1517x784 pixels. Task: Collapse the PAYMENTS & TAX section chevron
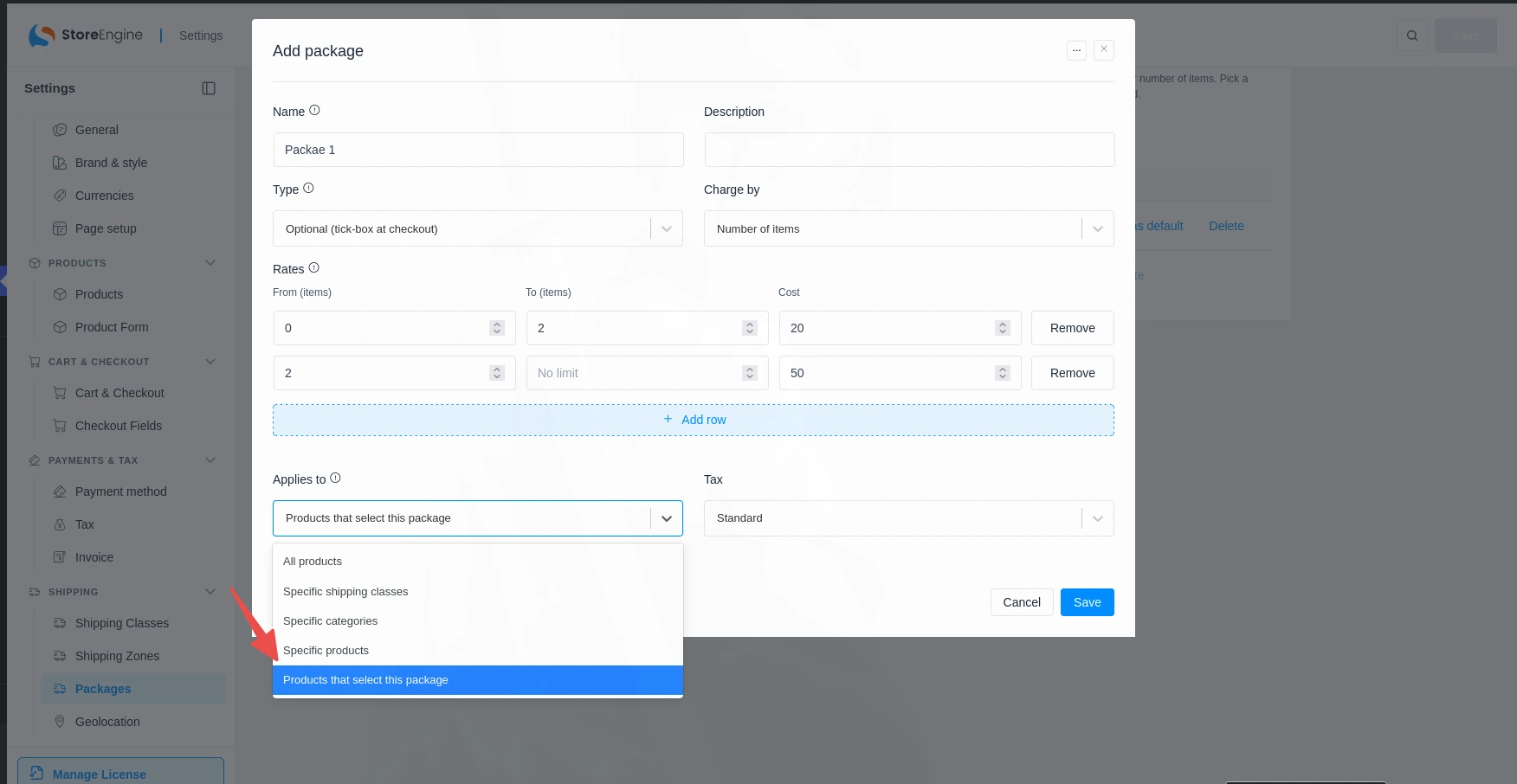210,460
